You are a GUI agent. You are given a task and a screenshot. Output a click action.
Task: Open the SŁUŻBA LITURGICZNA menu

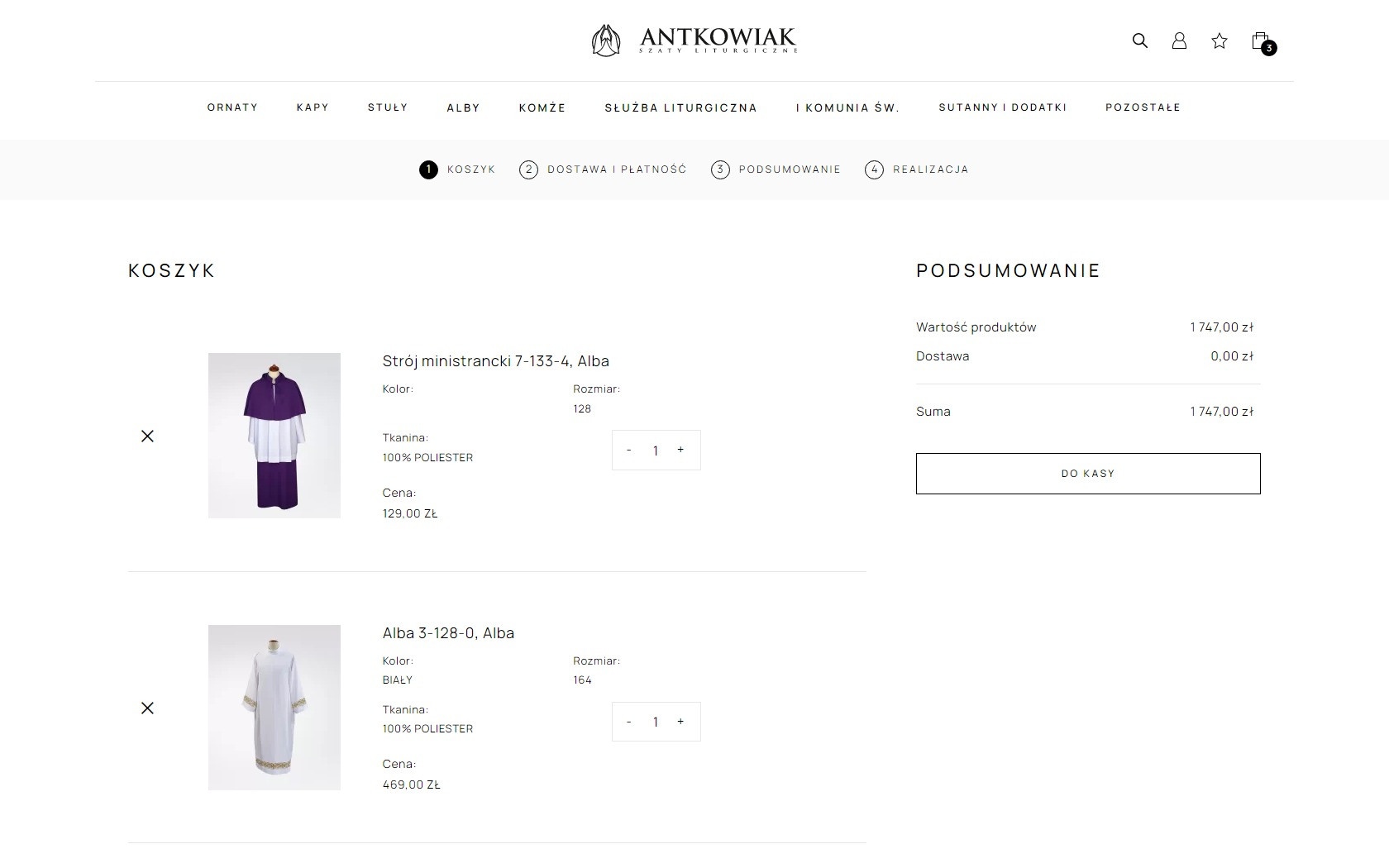pos(680,107)
